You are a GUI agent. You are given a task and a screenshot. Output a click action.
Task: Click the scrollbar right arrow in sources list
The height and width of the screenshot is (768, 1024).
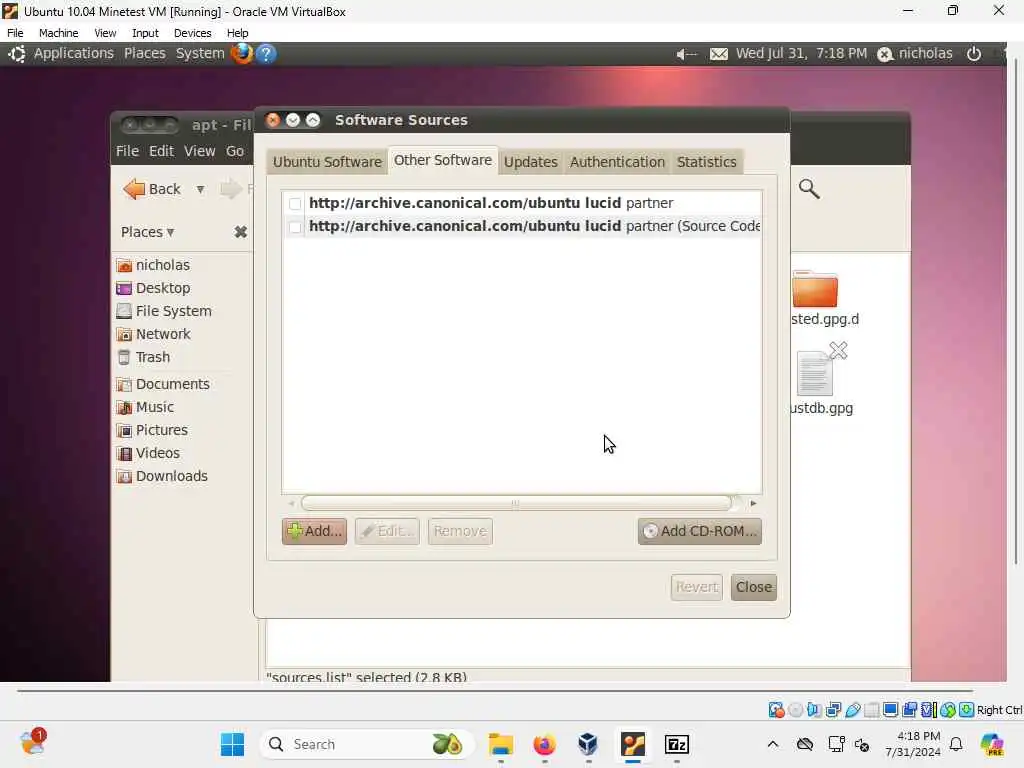point(753,503)
